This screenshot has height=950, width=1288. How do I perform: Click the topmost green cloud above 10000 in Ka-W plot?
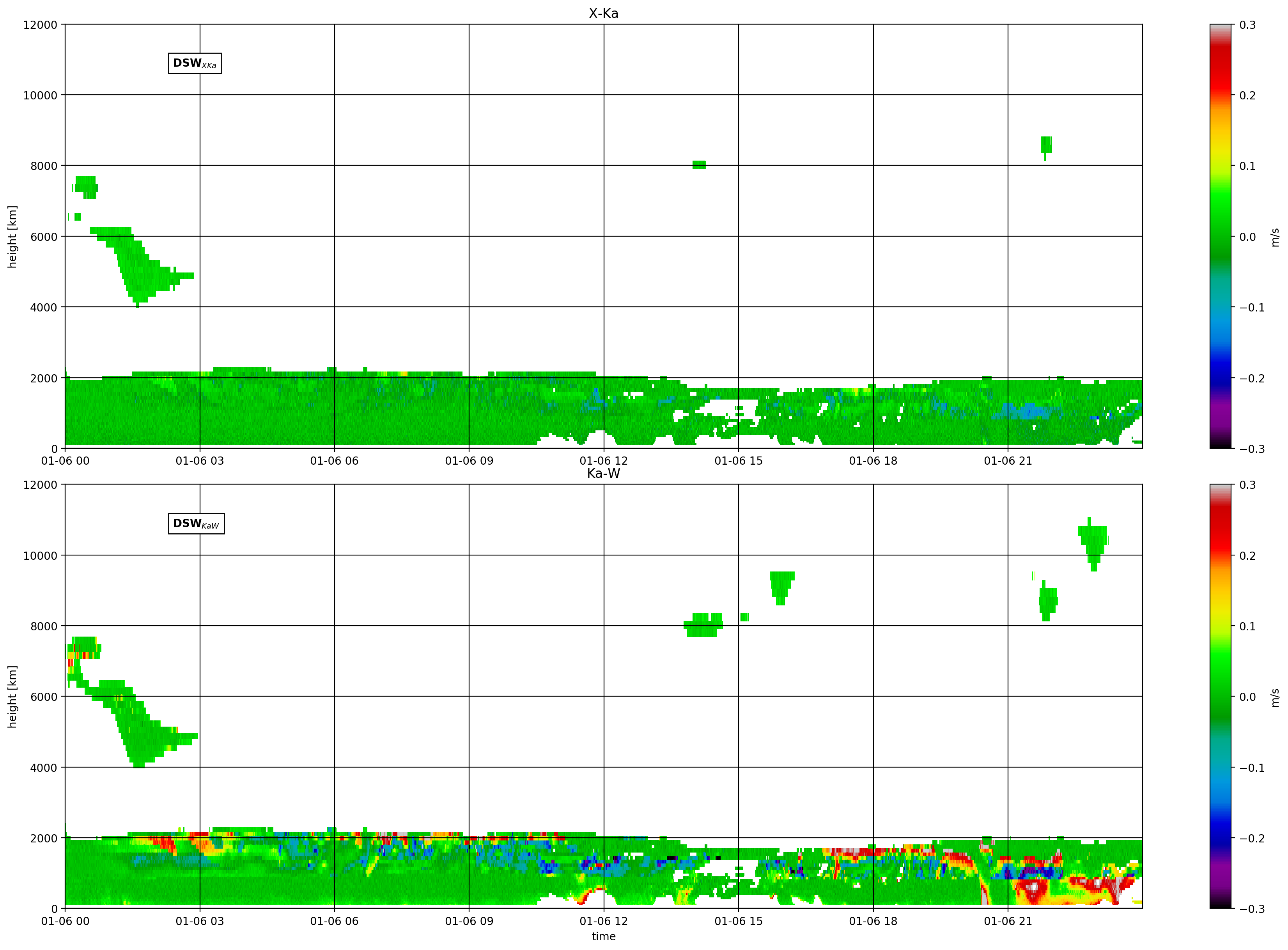pyautogui.click(x=1093, y=544)
